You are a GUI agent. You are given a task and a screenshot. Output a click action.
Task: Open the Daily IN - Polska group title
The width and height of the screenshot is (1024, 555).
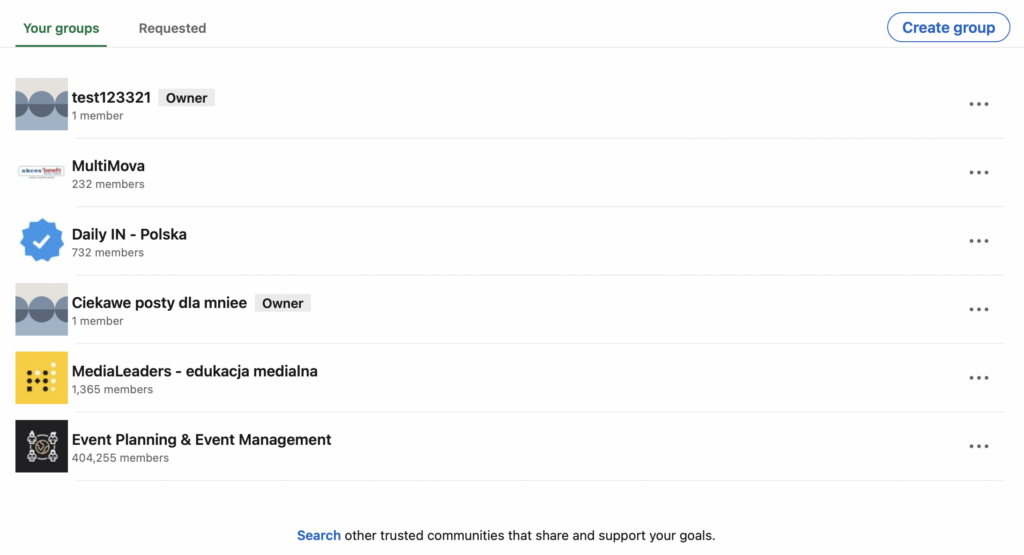tap(129, 234)
